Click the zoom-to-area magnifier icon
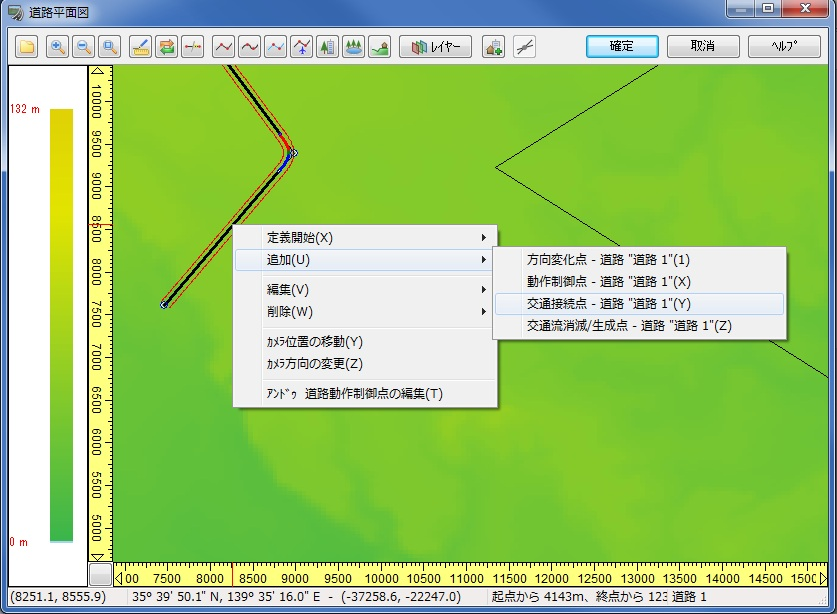This screenshot has height=614, width=837. 110,46
